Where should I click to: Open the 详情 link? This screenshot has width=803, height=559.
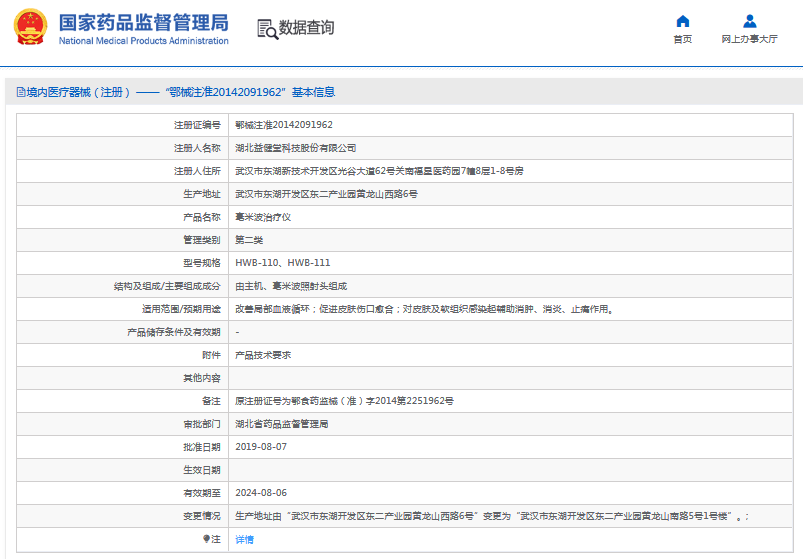[244, 540]
